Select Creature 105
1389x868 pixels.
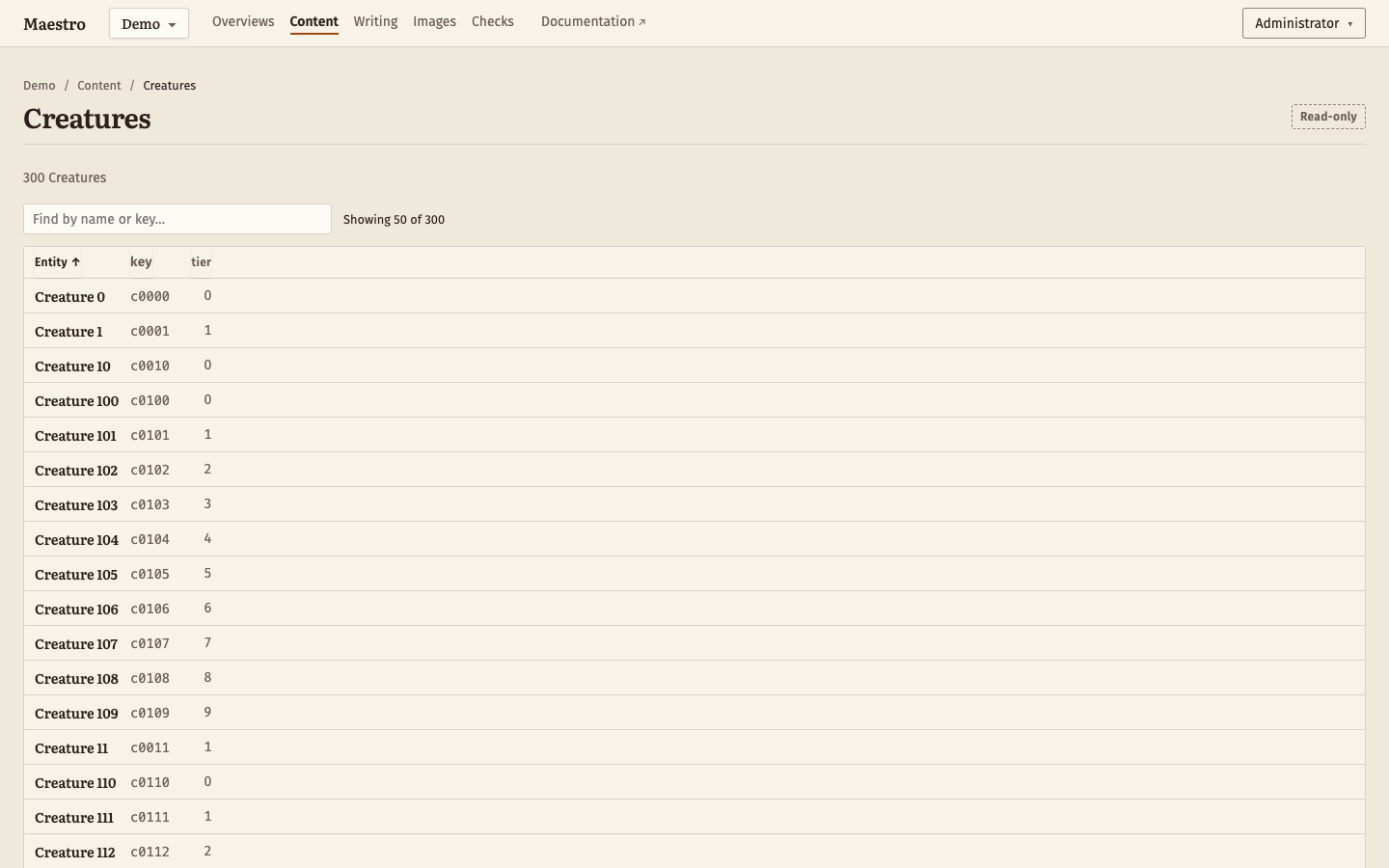tap(76, 575)
